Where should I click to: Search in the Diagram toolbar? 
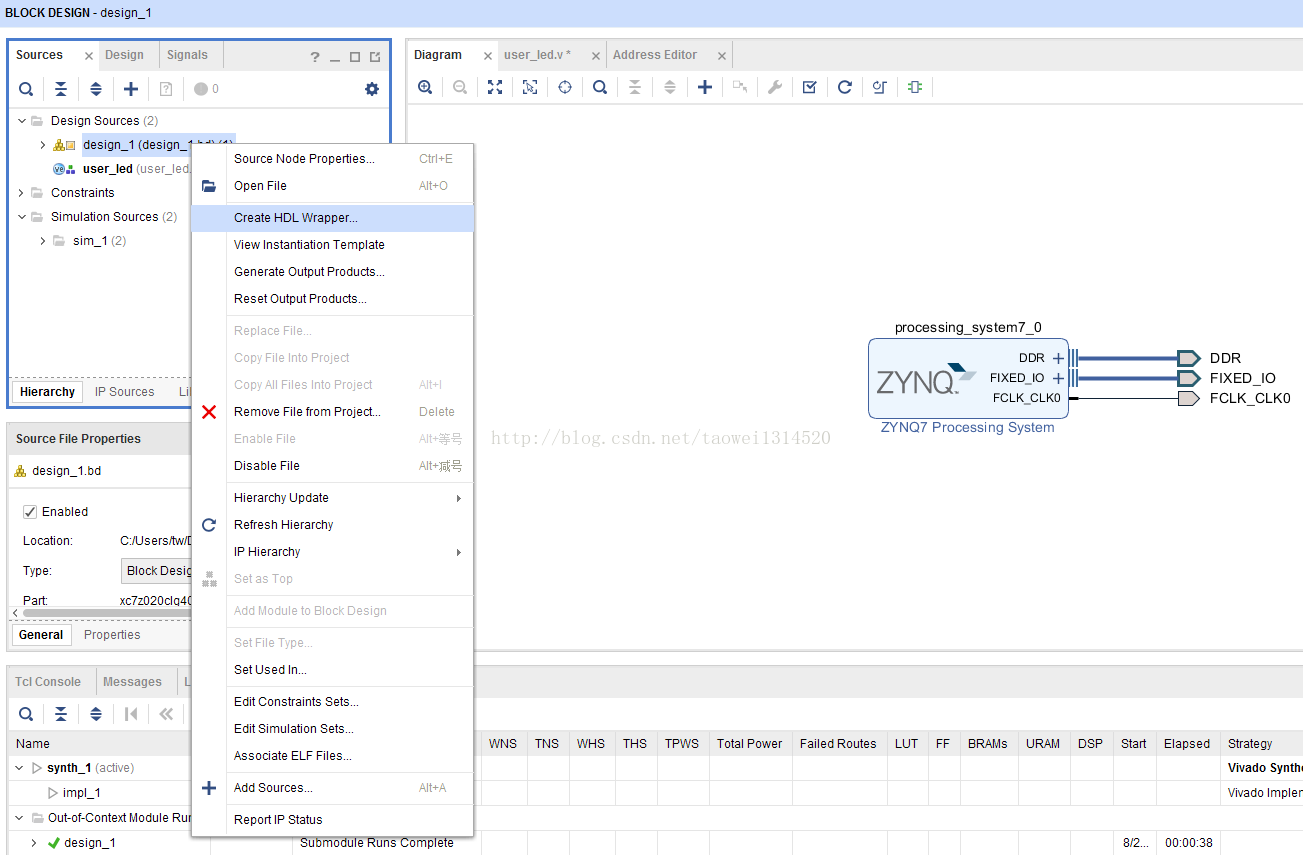coord(600,87)
